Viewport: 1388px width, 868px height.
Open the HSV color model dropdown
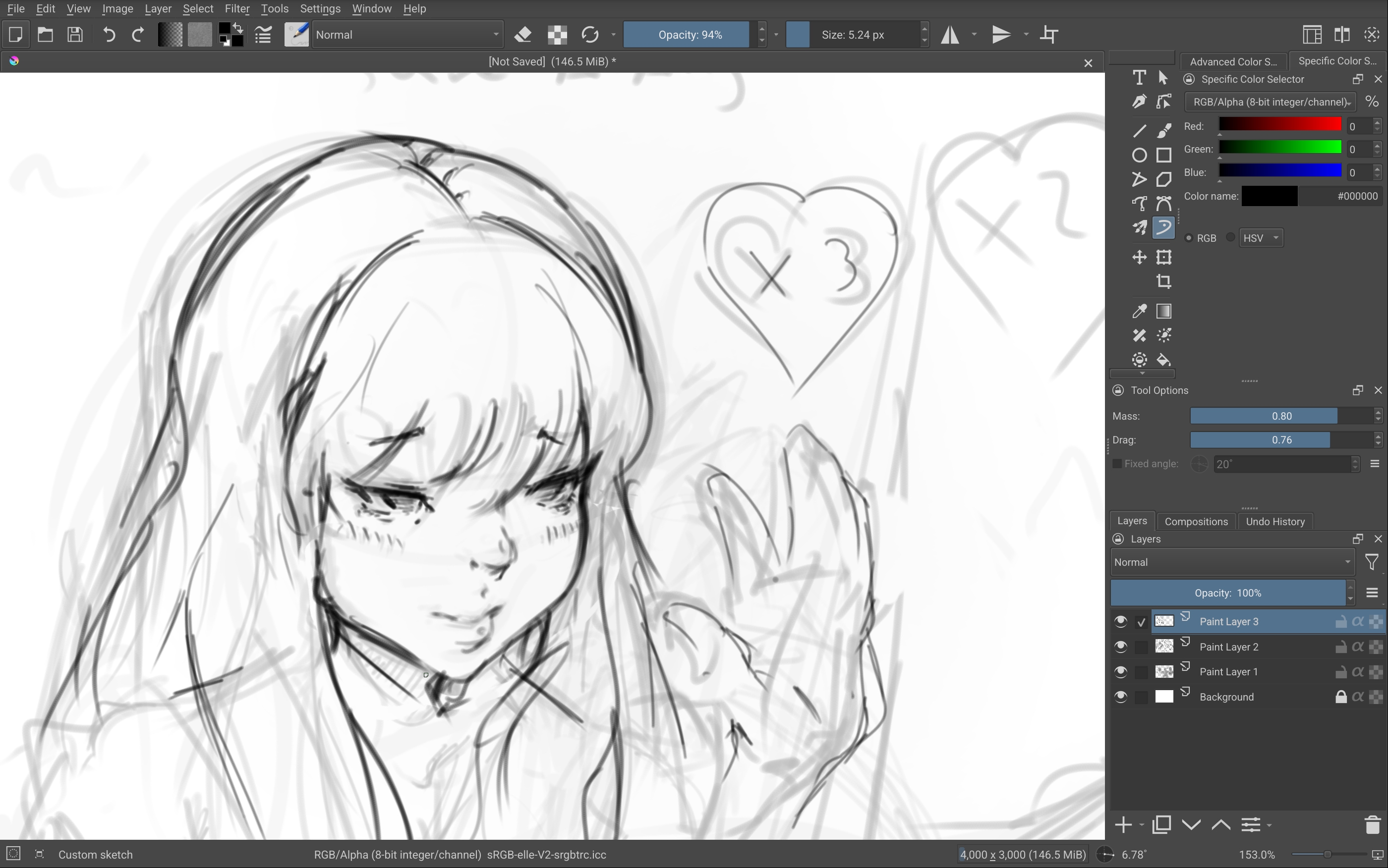[1261, 238]
